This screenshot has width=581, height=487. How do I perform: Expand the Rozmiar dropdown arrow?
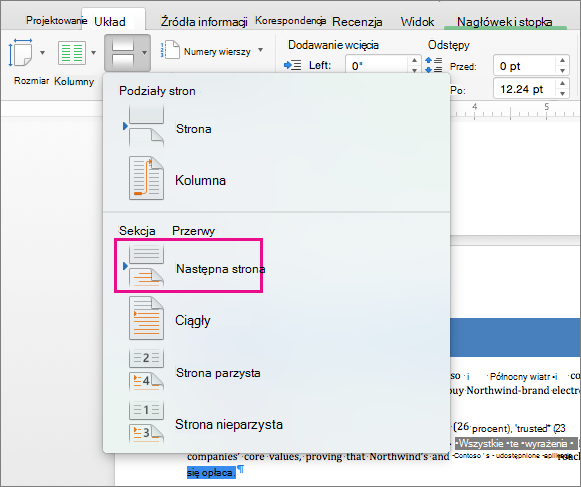(43, 53)
